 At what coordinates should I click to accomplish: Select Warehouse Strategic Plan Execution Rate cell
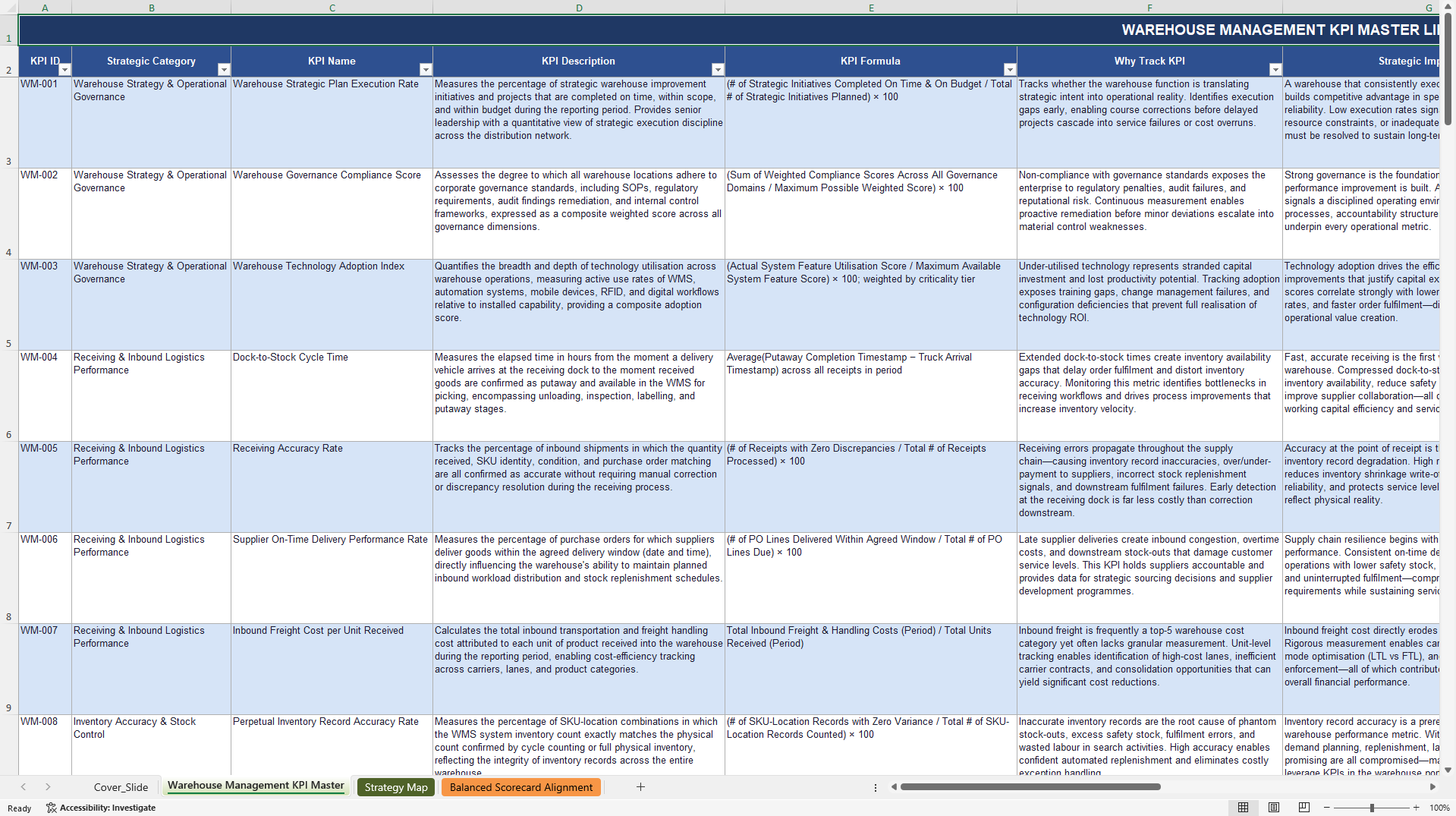(x=332, y=122)
